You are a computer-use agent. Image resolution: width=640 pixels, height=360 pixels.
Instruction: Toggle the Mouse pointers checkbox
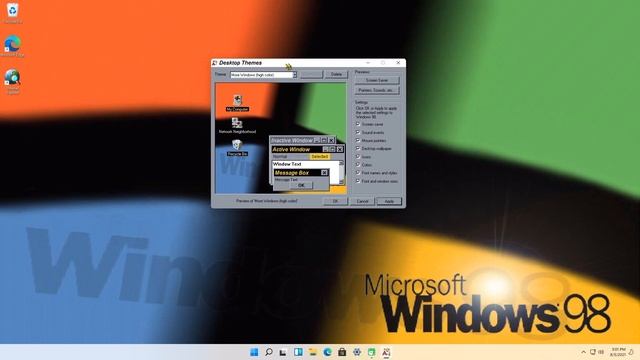[x=358, y=140]
